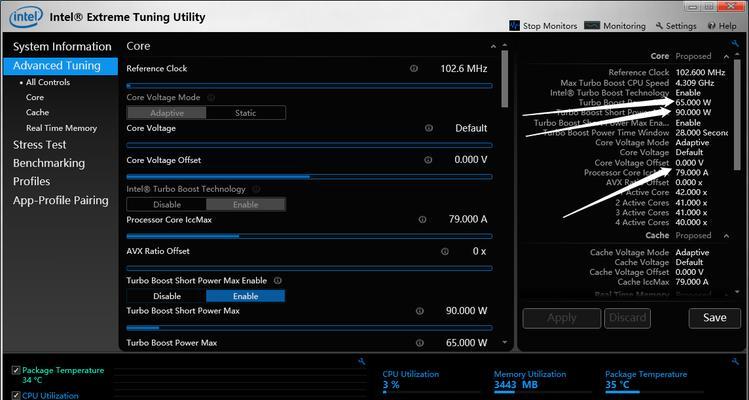Click scroll-down arrow of the tuning panel
This screenshot has width=749, height=400.
pos(505,342)
